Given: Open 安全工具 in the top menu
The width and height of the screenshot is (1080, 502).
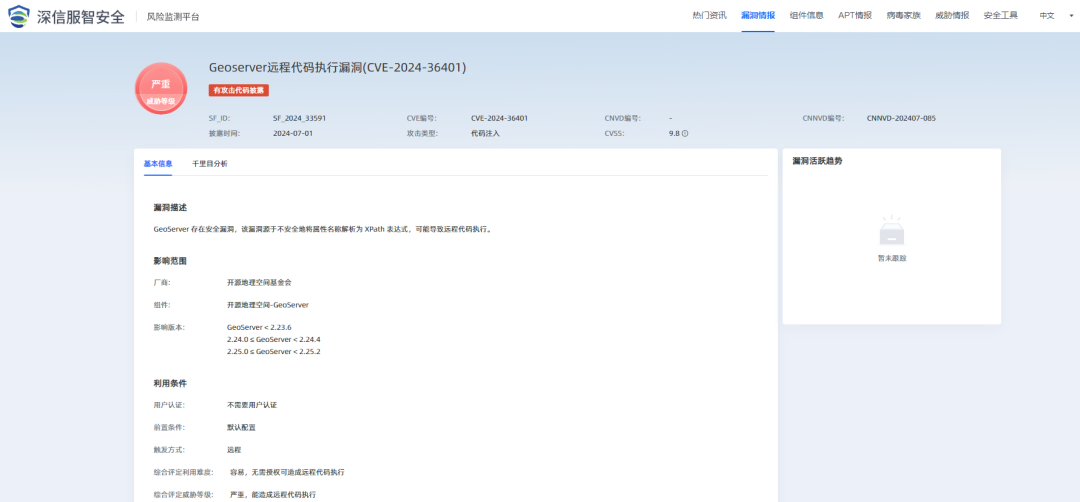Looking at the screenshot, I should pos(1001,15).
